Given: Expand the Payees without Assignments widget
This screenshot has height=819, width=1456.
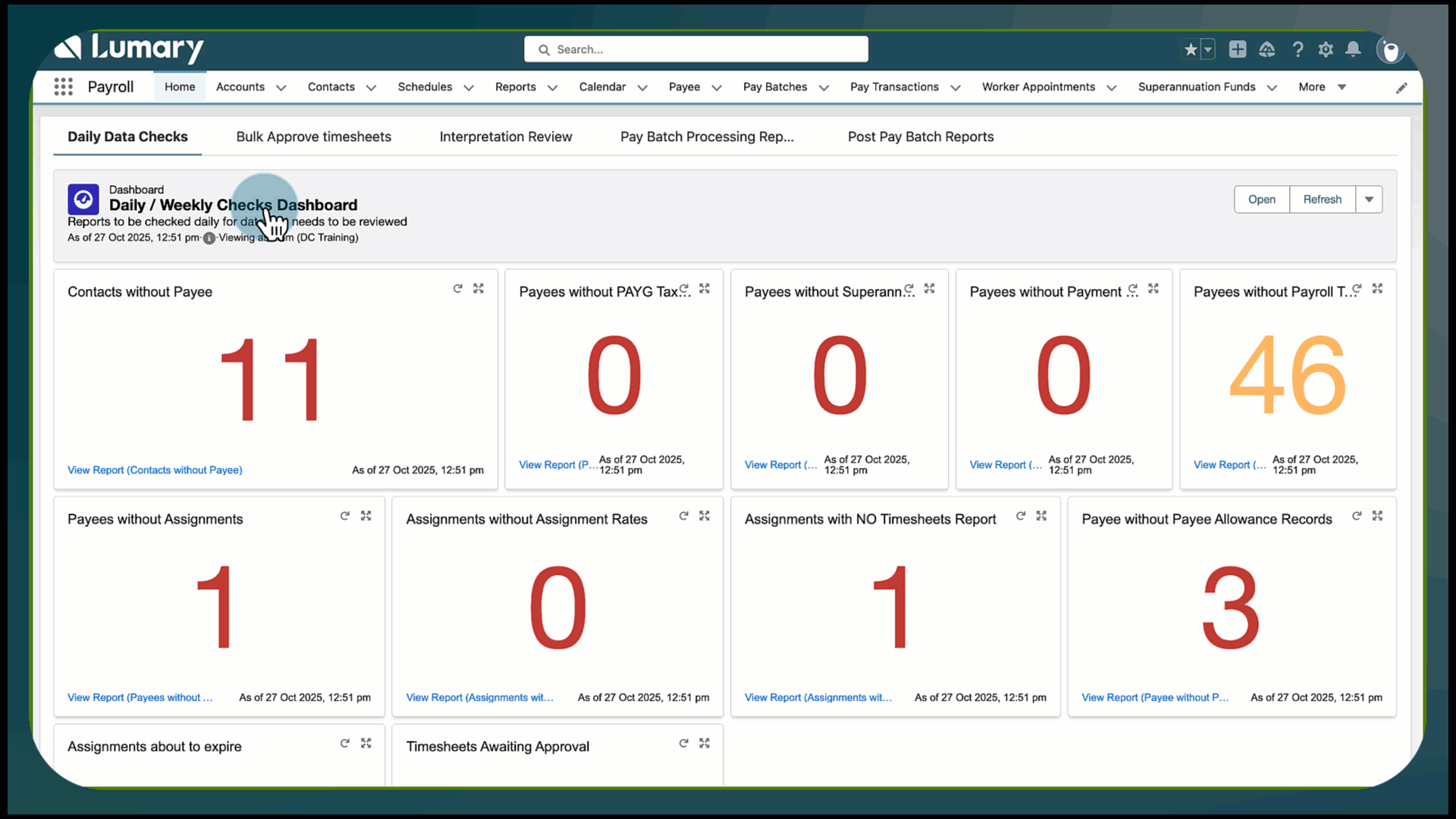Looking at the screenshot, I should (366, 516).
